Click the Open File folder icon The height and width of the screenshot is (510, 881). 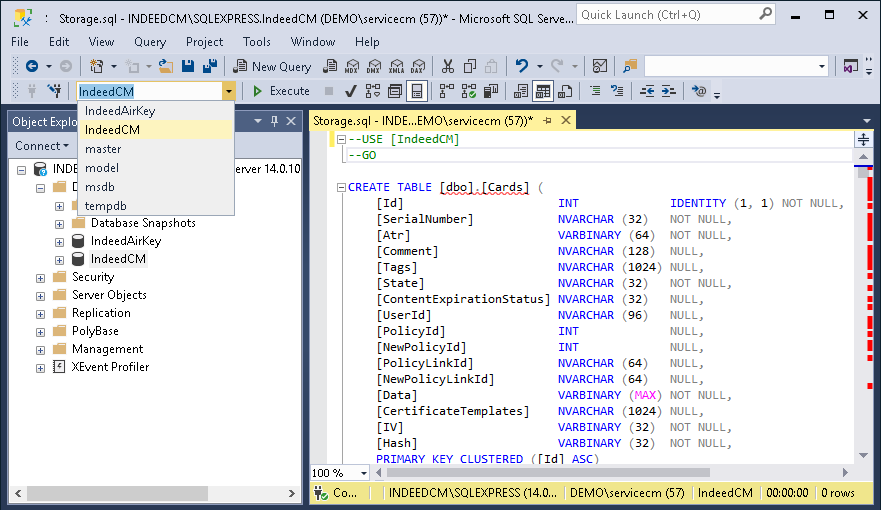pyautogui.click(x=166, y=66)
